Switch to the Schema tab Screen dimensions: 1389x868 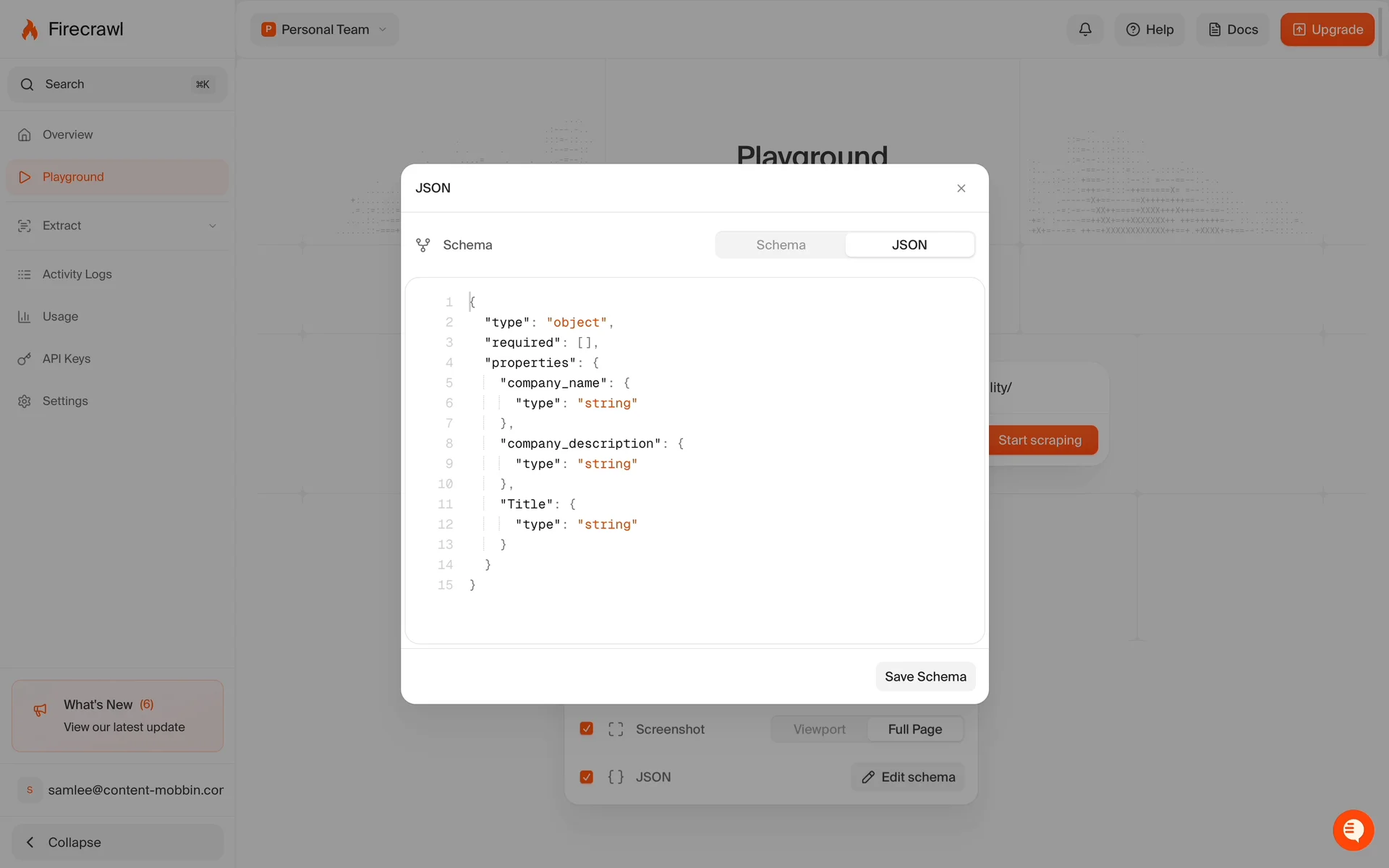(x=781, y=244)
